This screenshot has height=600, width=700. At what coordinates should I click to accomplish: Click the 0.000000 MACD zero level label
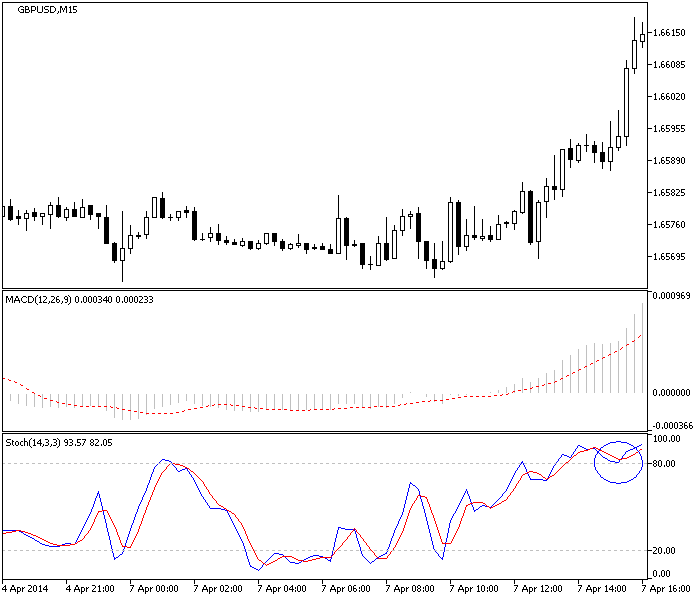pyautogui.click(x=672, y=392)
